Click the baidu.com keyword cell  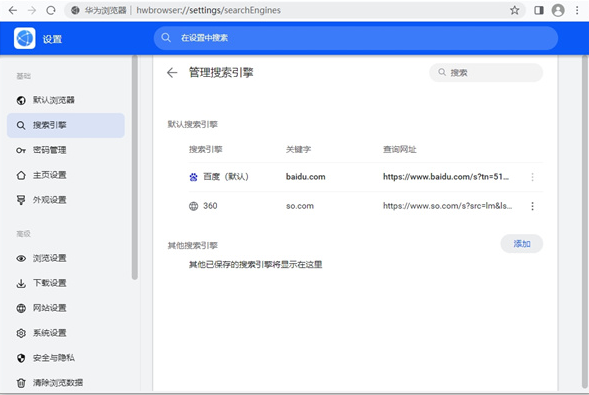coord(305,177)
